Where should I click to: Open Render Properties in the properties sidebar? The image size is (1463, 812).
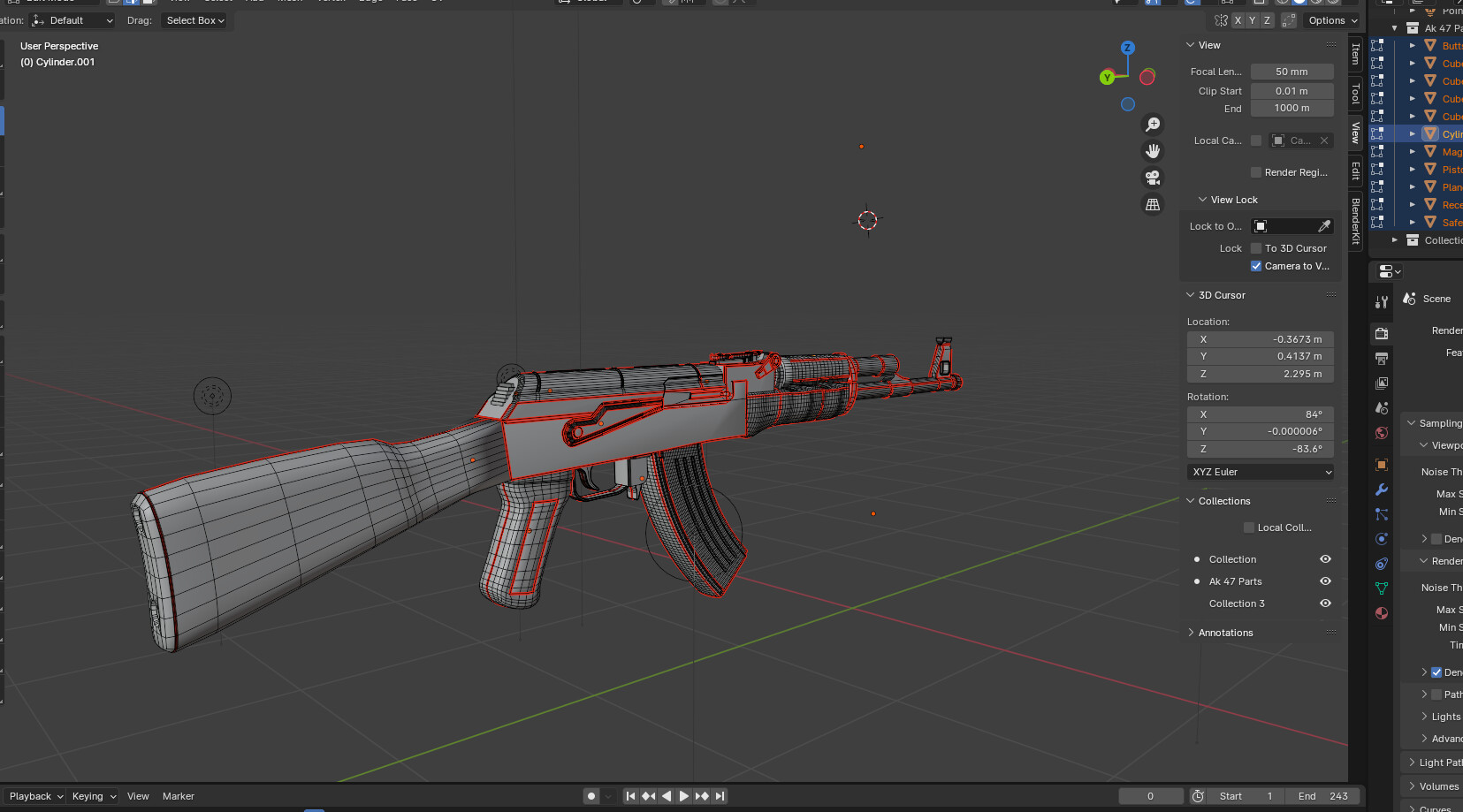pyautogui.click(x=1381, y=331)
